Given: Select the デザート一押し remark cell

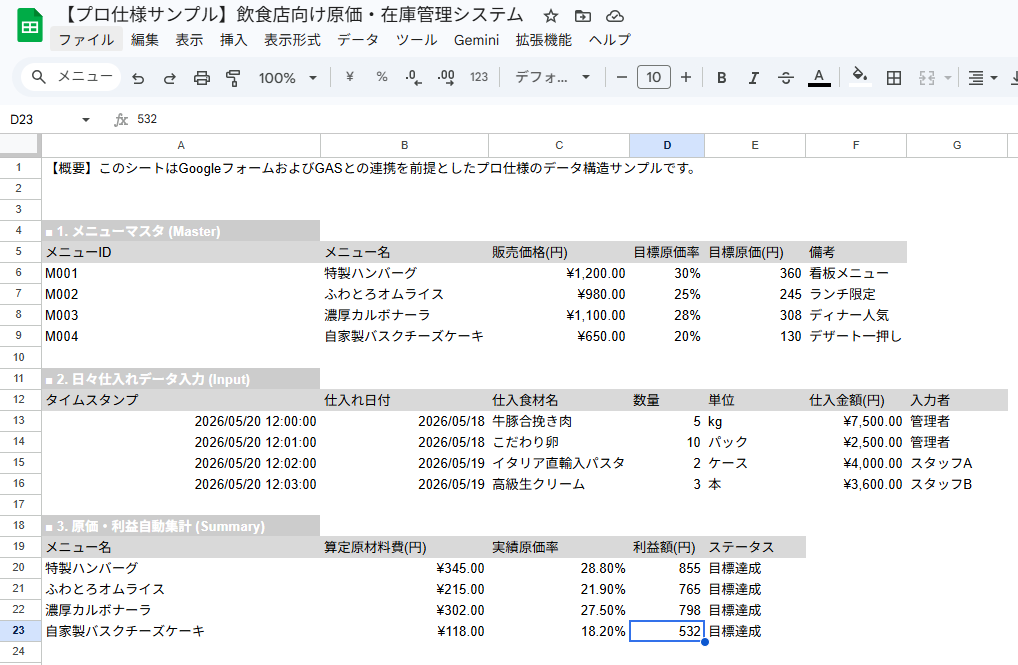Looking at the screenshot, I should [x=856, y=336].
